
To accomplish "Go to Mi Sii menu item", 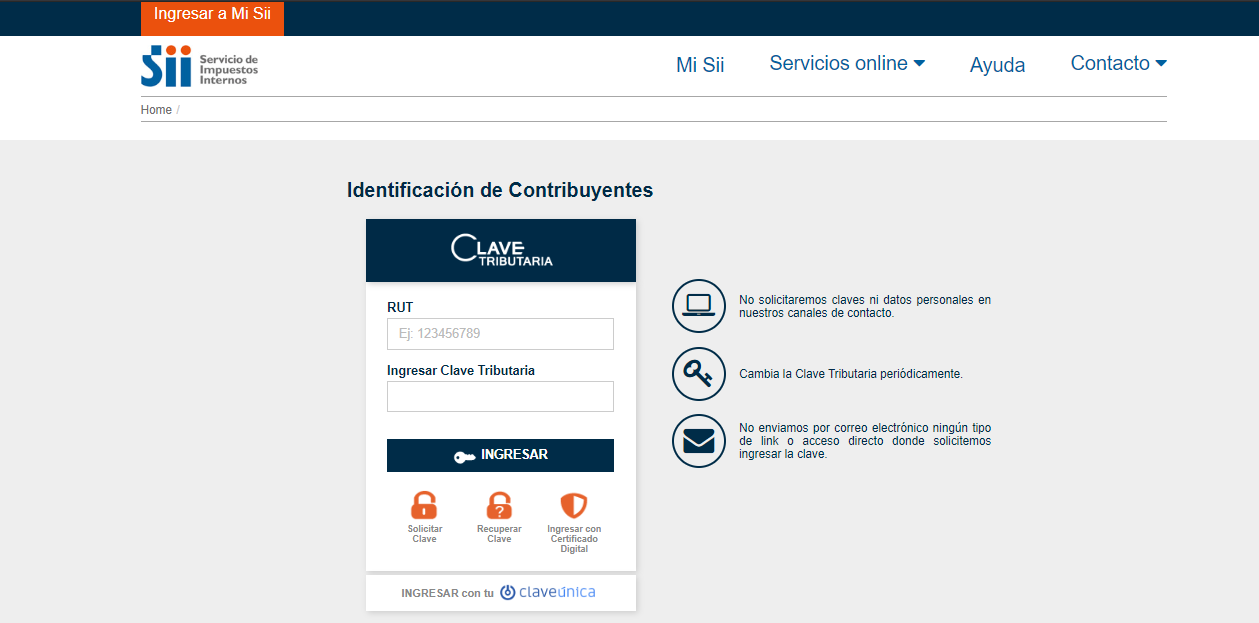I will point(700,65).
